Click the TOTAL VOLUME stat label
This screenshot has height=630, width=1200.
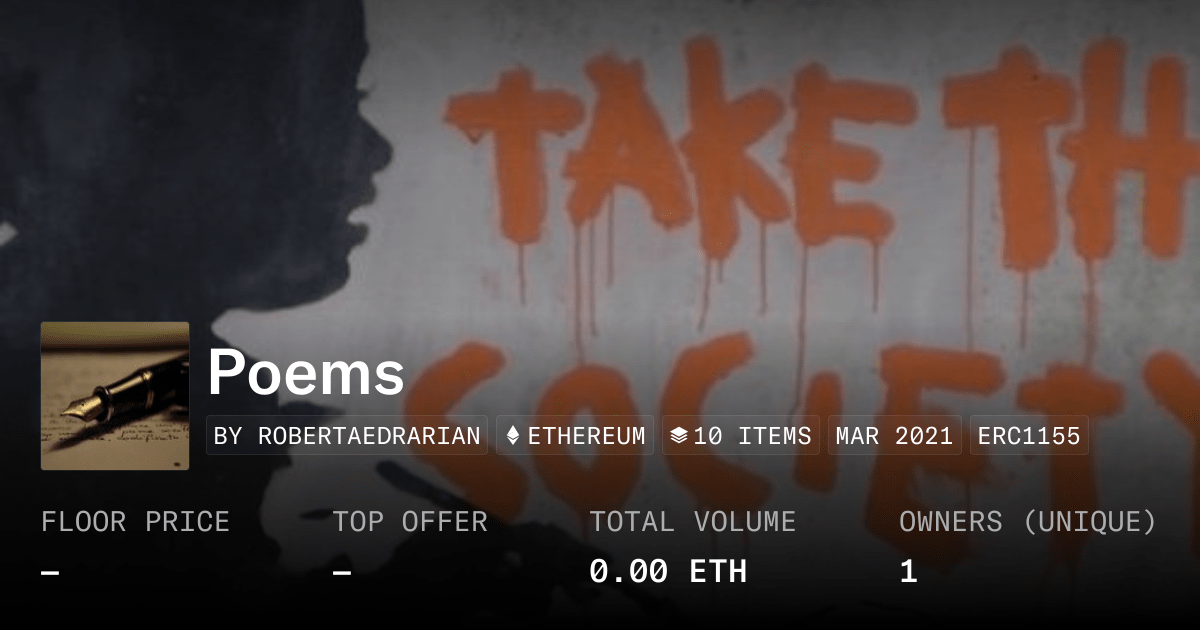click(693, 522)
